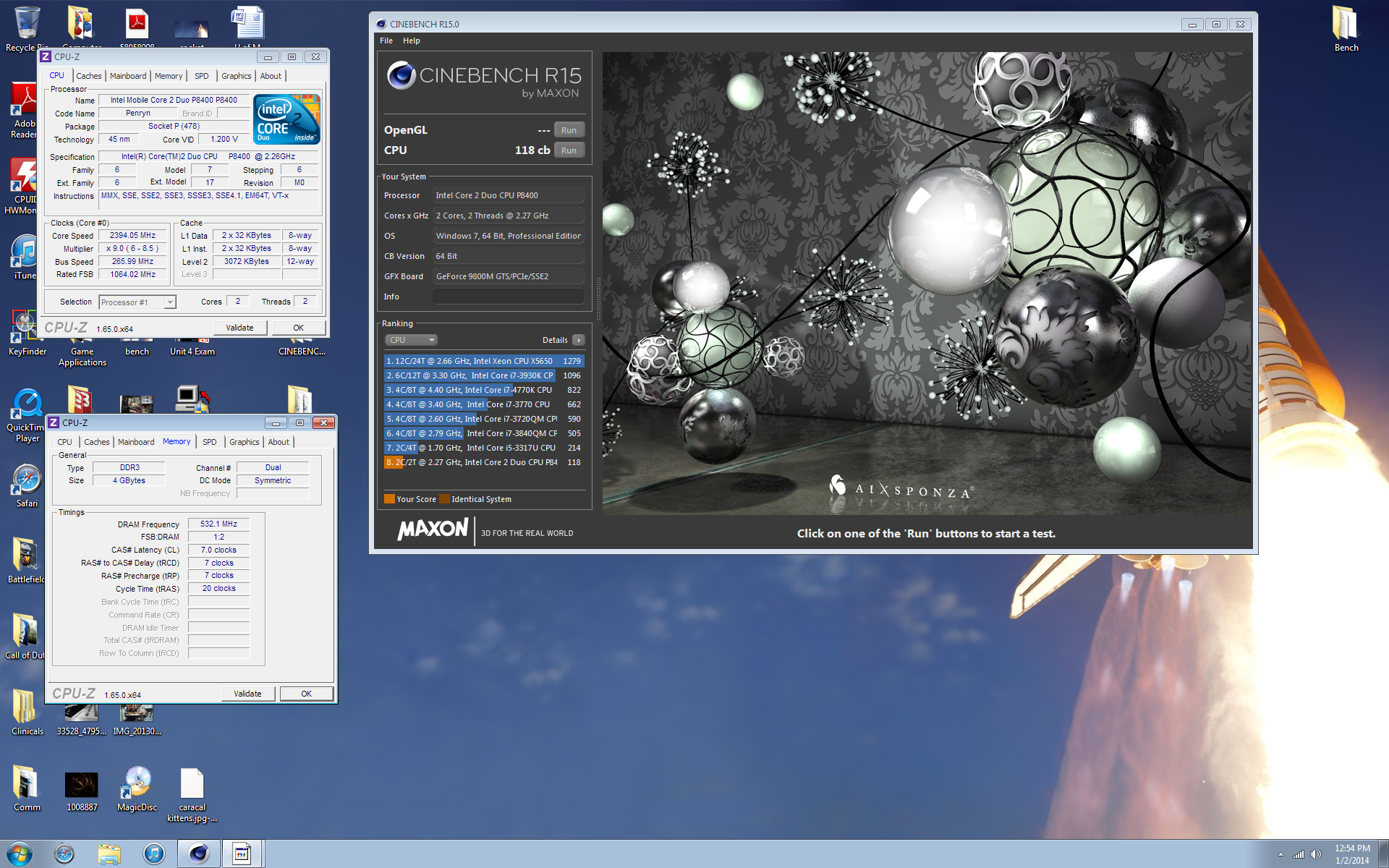Open the Adobe Reader desktop shortcut
This screenshot has height=868, width=1389.
(x=23, y=110)
